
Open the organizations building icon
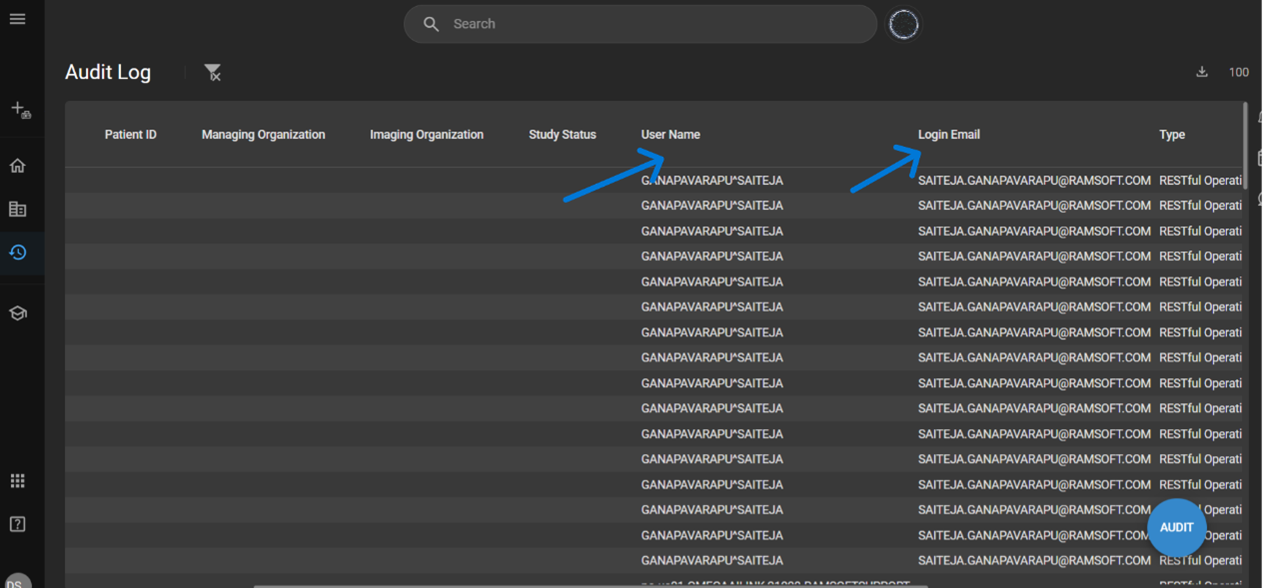pyautogui.click(x=18, y=209)
